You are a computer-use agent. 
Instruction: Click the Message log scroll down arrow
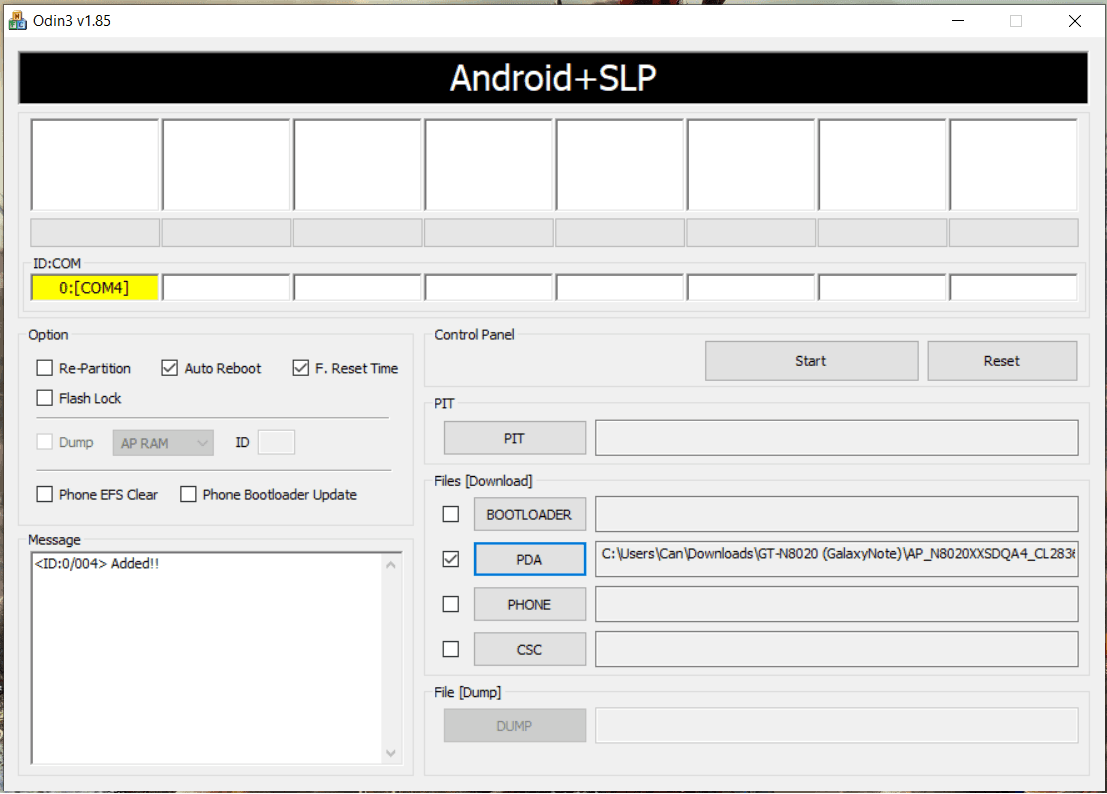[390, 753]
